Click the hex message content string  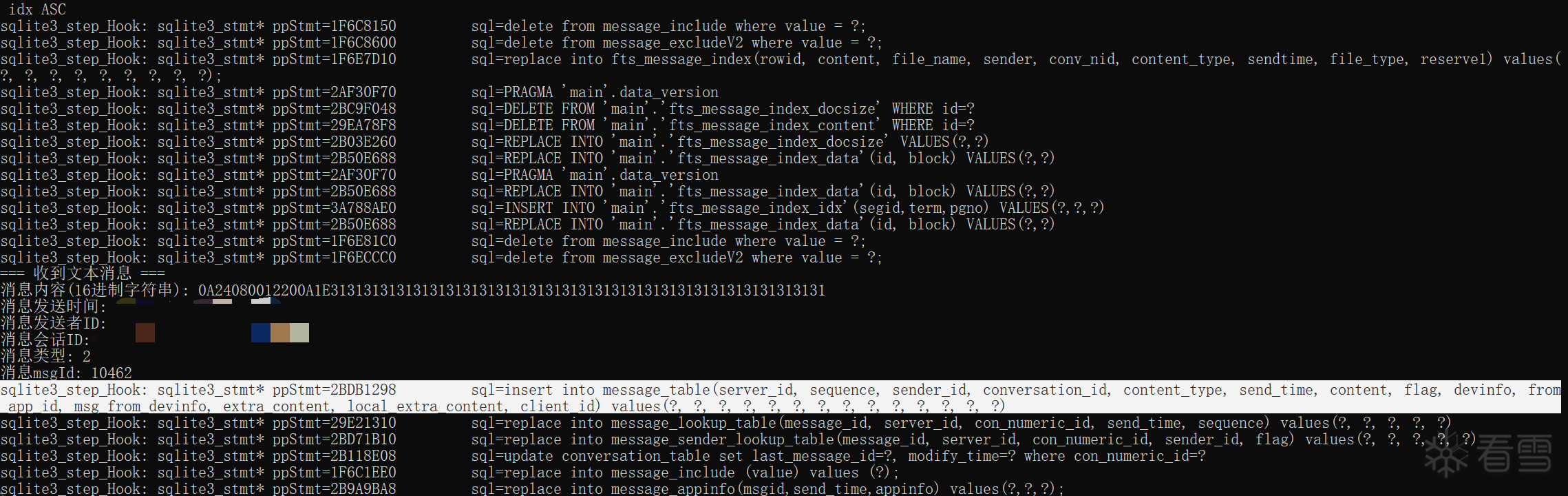click(x=511, y=290)
